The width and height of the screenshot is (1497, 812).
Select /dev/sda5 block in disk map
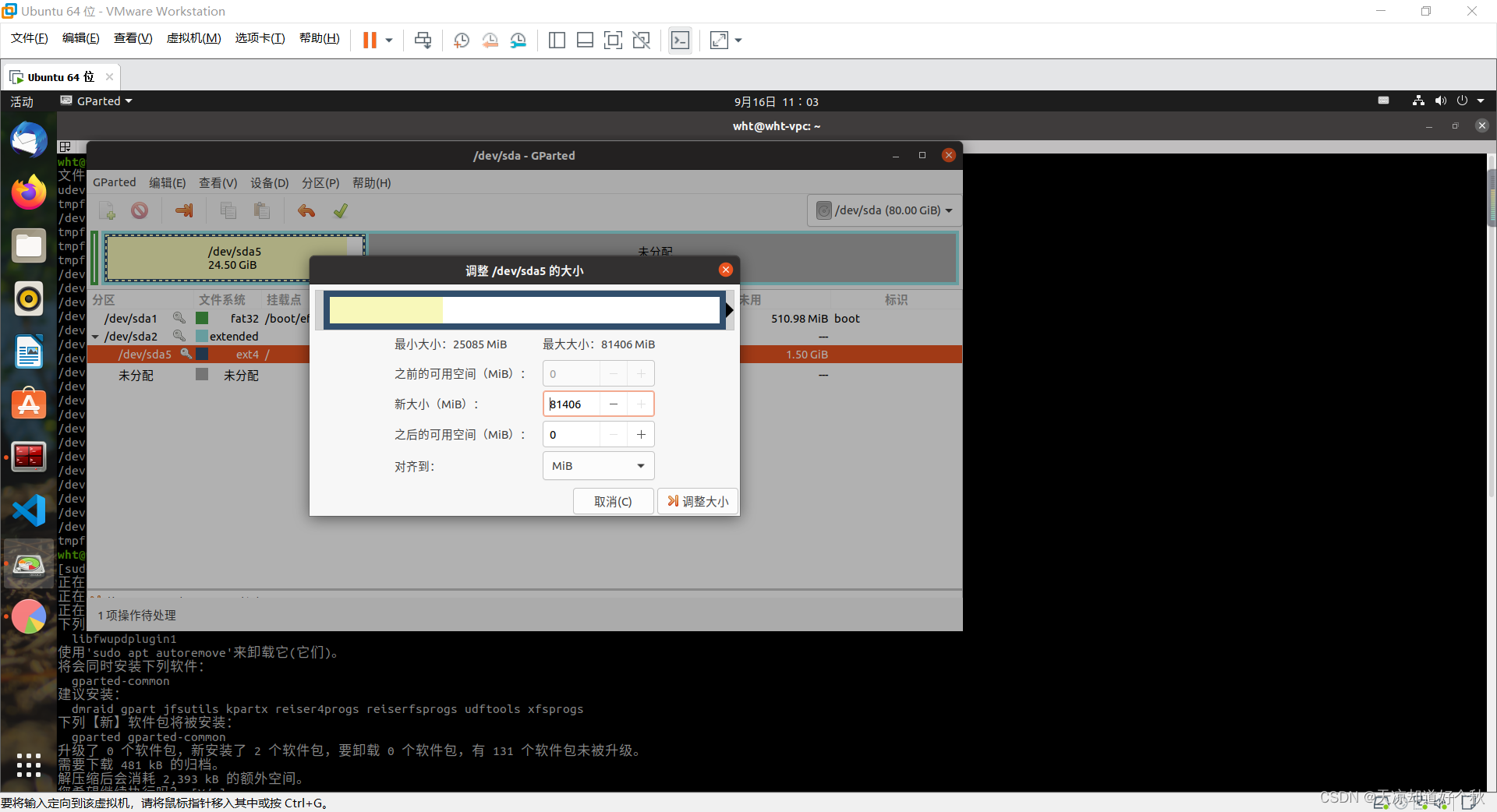coord(234,258)
